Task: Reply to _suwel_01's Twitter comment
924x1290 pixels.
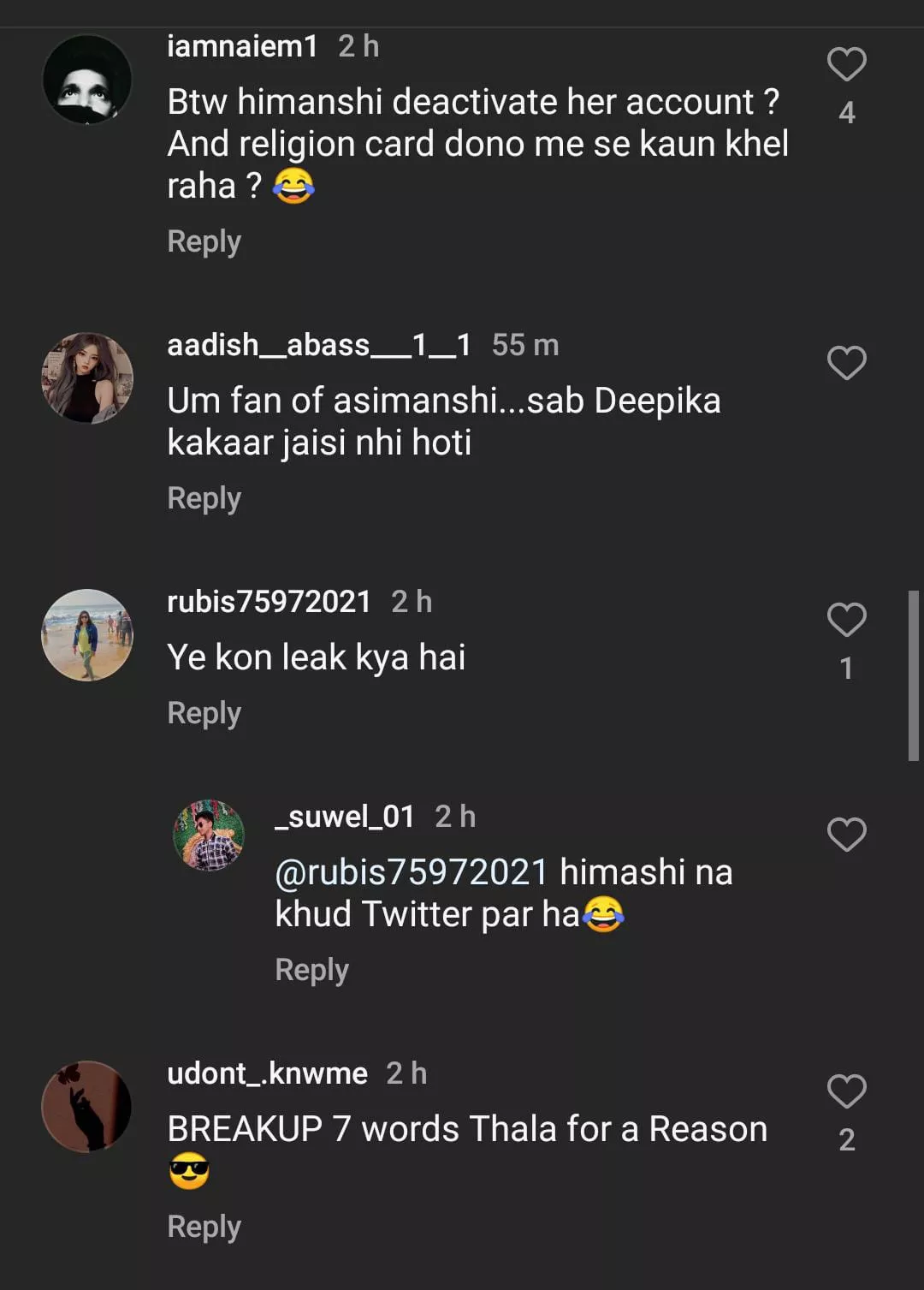Action: (x=311, y=970)
